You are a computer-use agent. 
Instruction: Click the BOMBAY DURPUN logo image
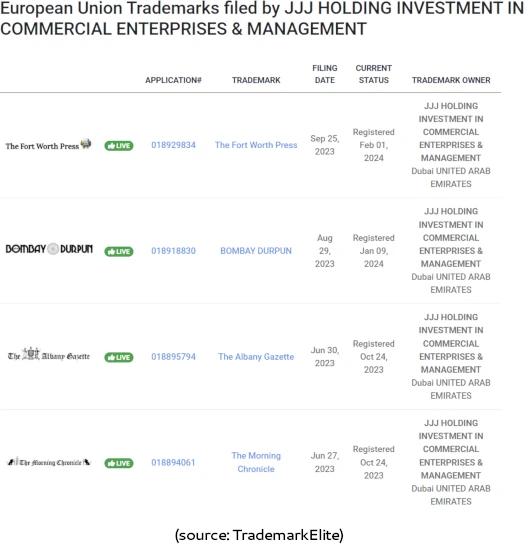(49, 249)
